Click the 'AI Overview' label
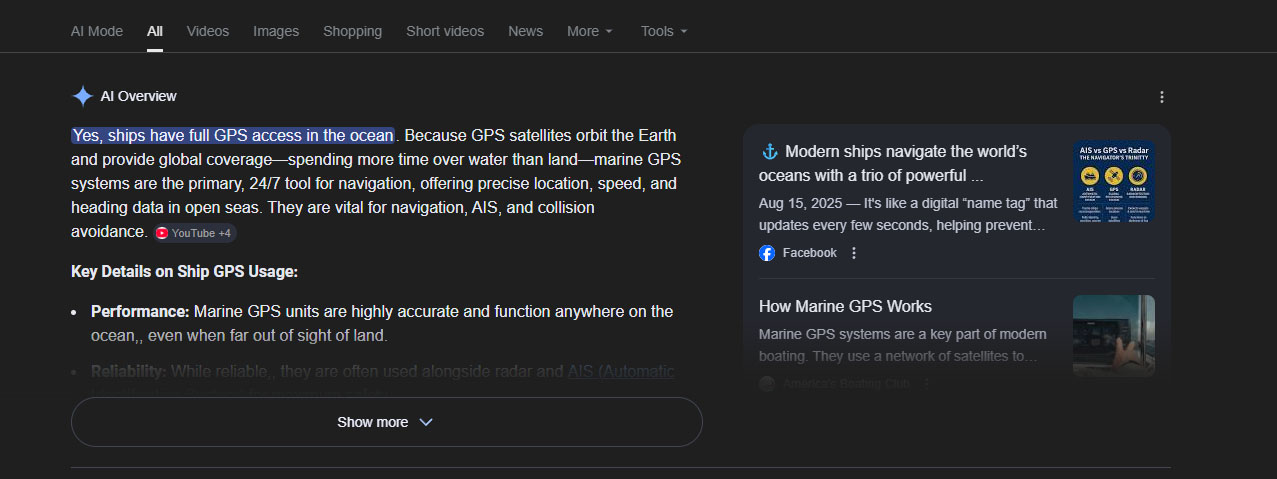Image resolution: width=1277 pixels, height=479 pixels. point(139,96)
